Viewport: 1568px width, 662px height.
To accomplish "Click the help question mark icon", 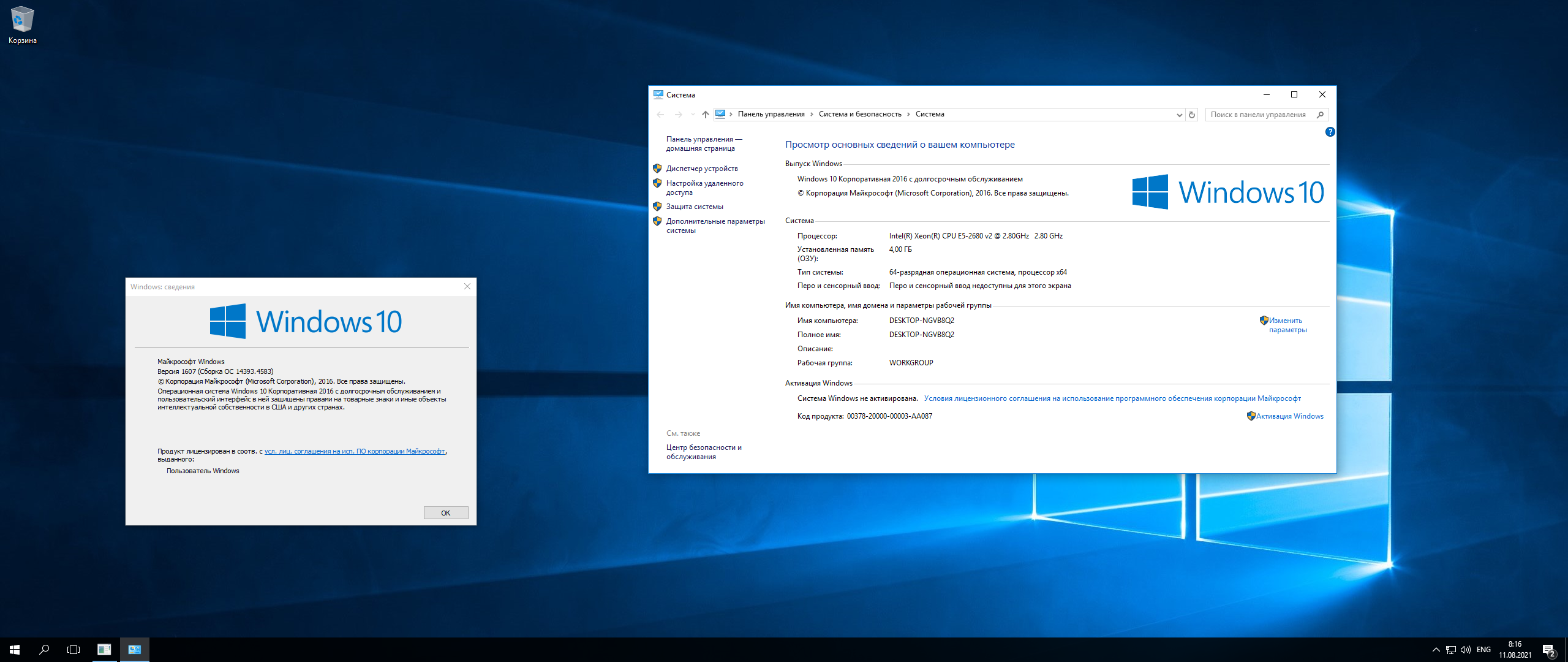I will (x=1330, y=132).
